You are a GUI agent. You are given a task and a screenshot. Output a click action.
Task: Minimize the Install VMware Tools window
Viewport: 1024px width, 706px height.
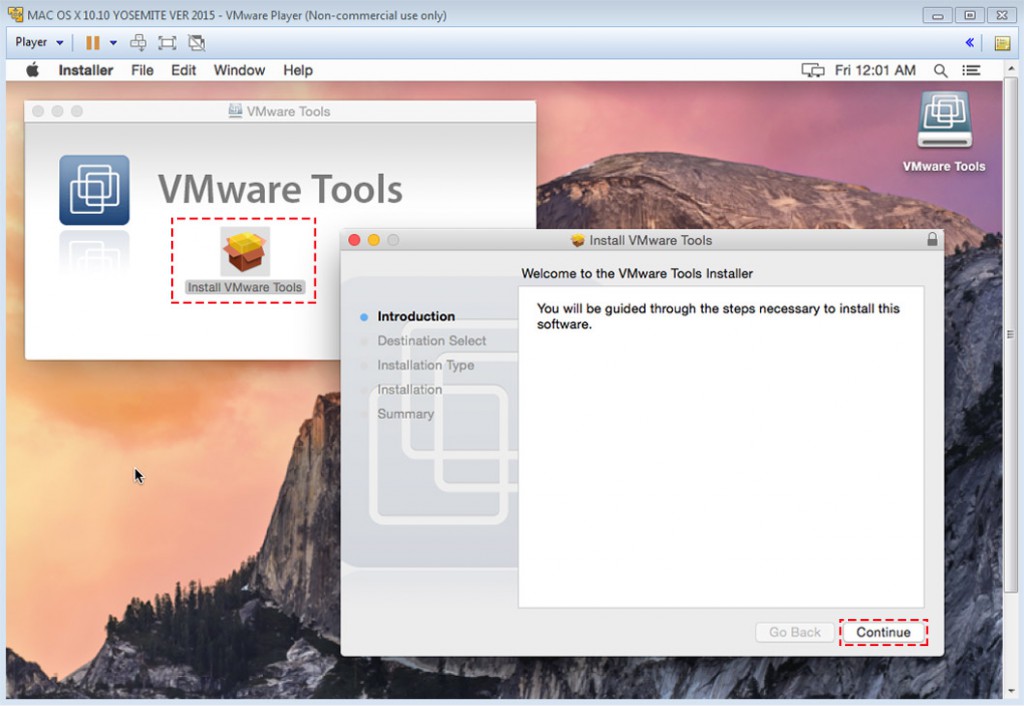[x=374, y=240]
